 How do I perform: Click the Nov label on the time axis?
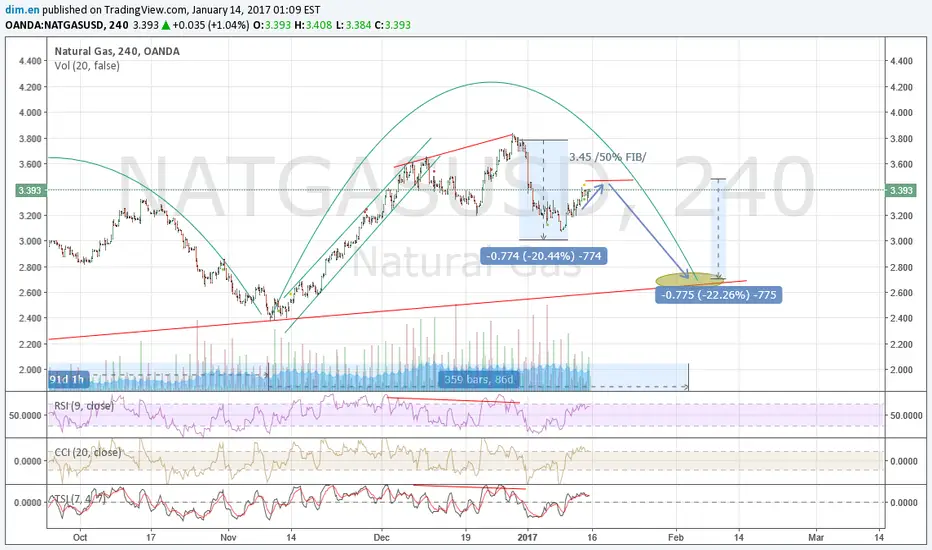click(x=228, y=538)
